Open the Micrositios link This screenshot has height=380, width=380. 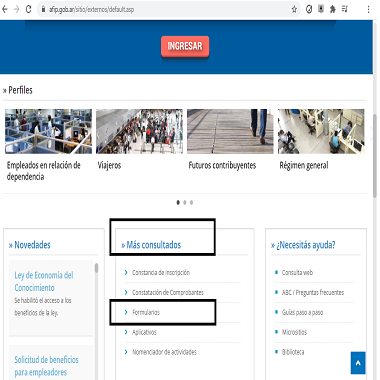(x=294, y=332)
